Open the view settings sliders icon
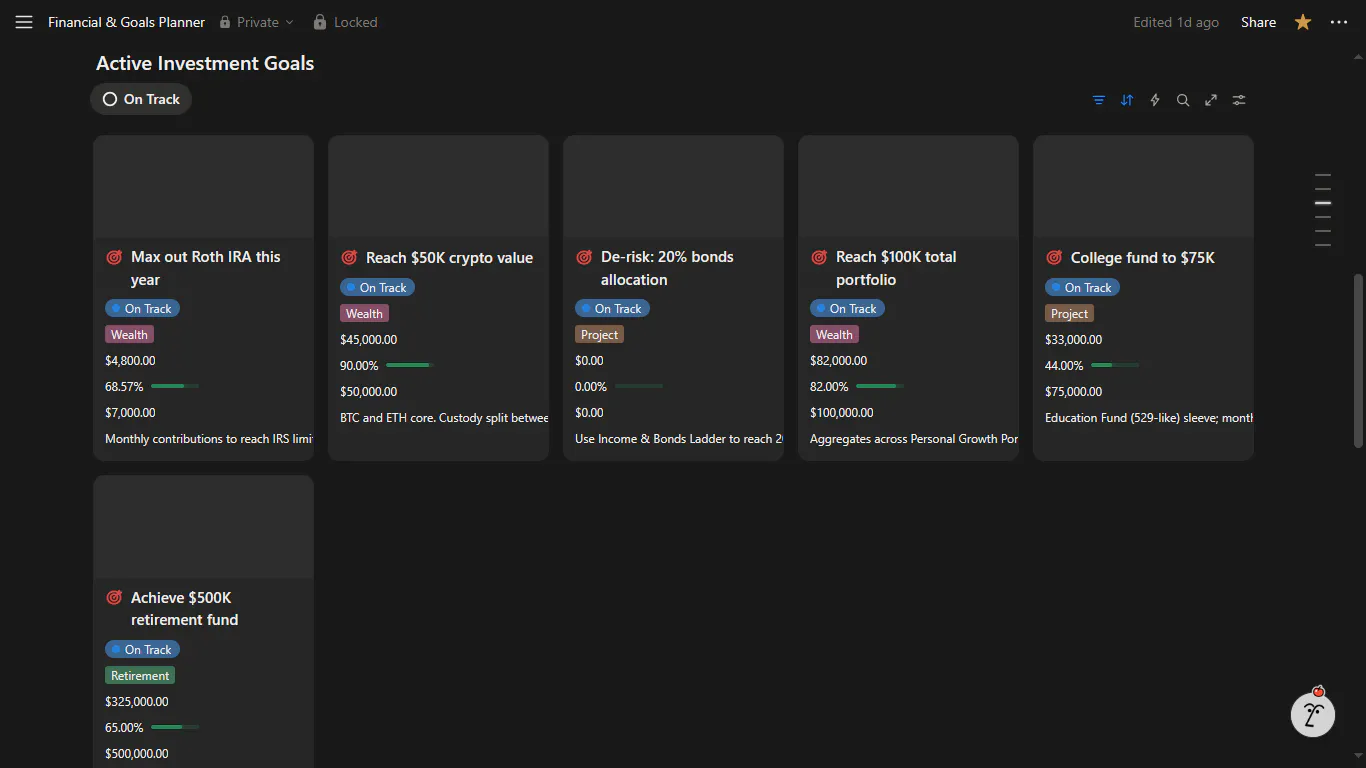Screen dimensions: 1366x768 [x=1239, y=100]
